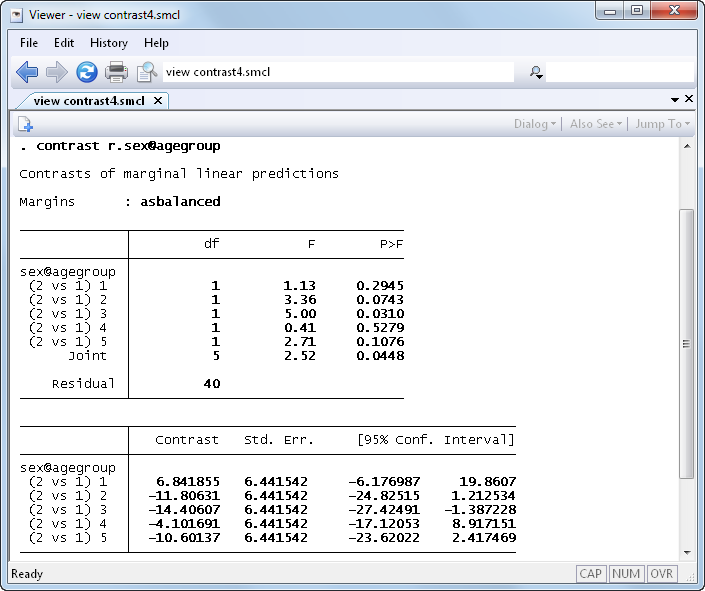
Task: Open the History menu
Action: pos(109,43)
